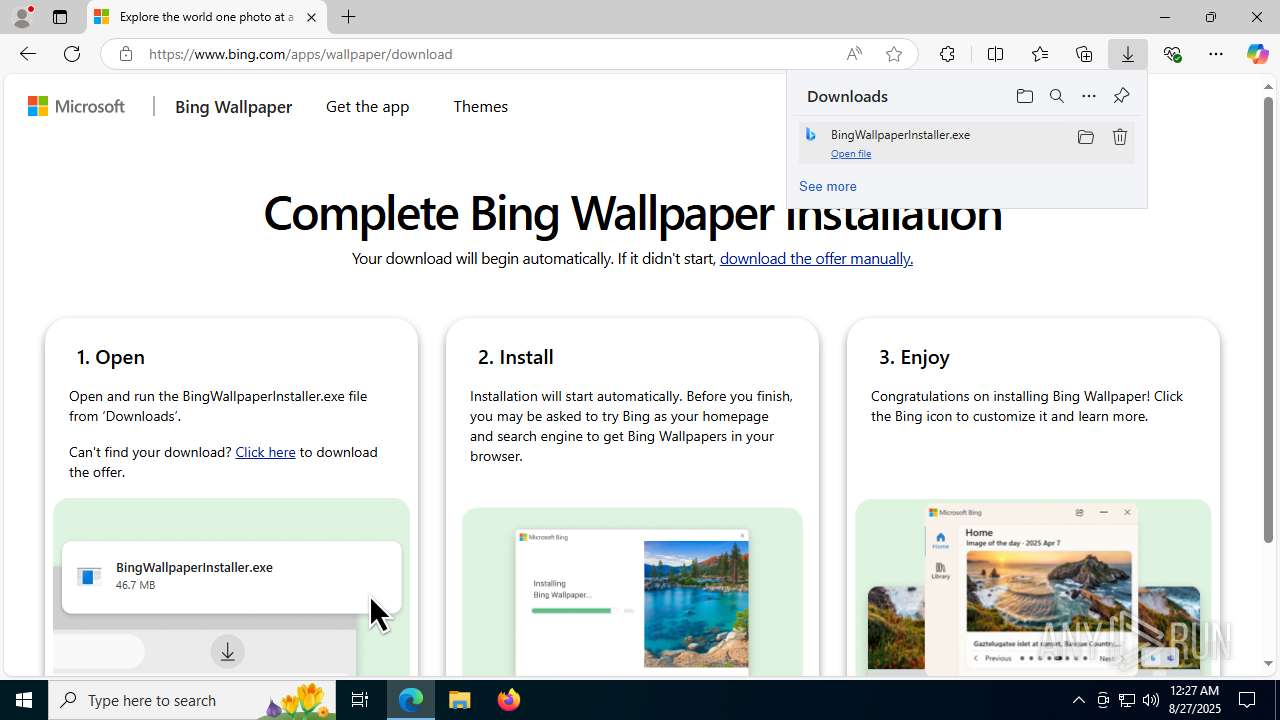Show BingWallpaperInstaller.exe in folder
Image resolution: width=1280 pixels, height=720 pixels.
pos(1085,137)
